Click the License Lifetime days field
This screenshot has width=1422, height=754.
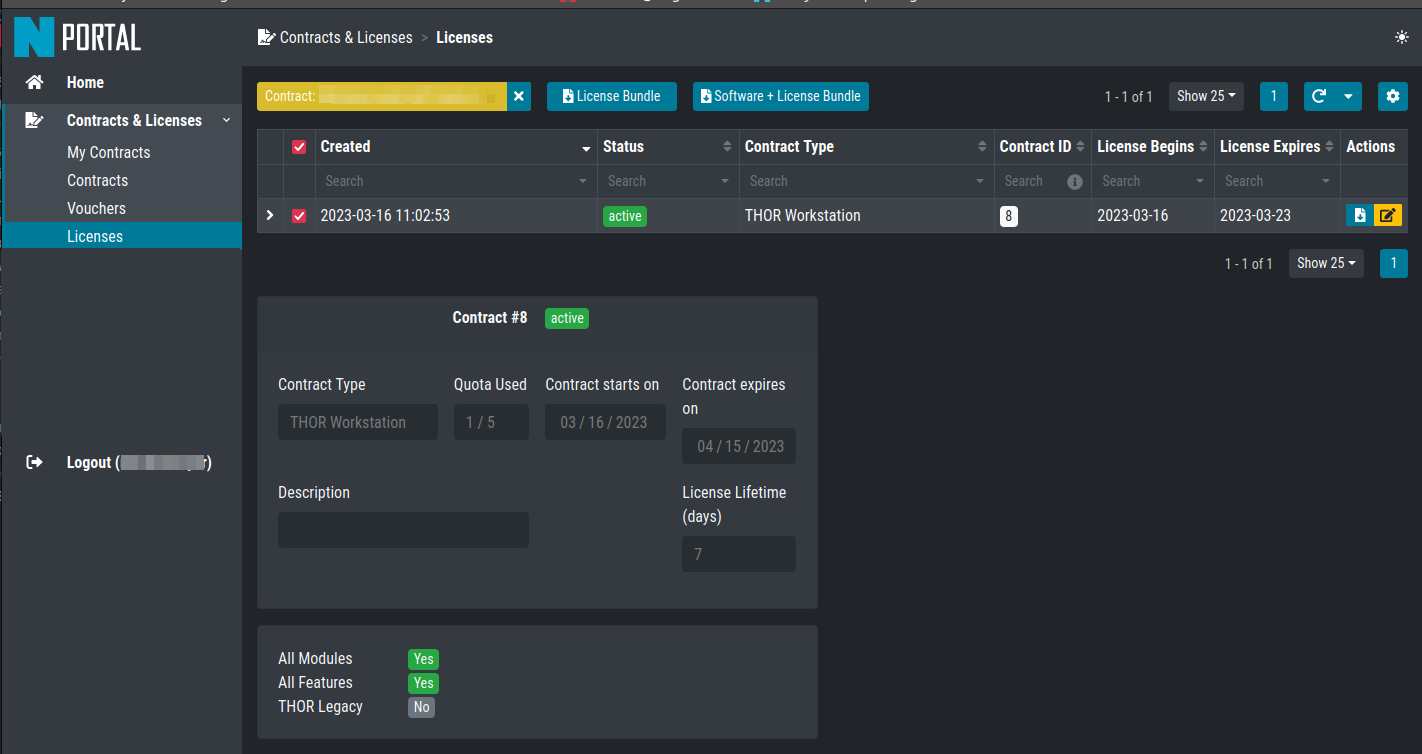click(x=739, y=554)
